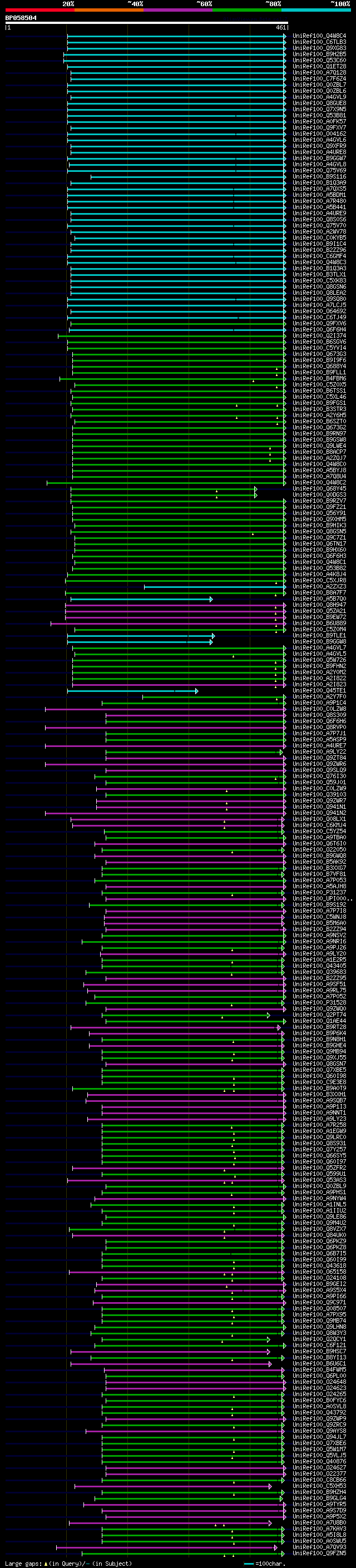Click the red ~20% identity legend segment
The image size is (356, 1568).
[x=39, y=10]
